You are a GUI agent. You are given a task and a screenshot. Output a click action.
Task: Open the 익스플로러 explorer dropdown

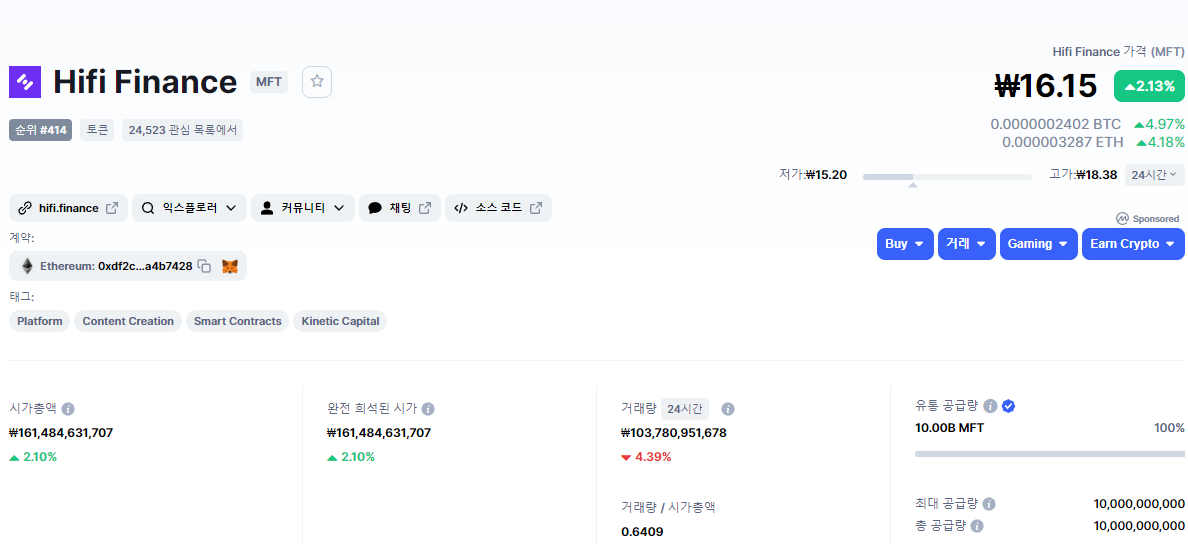[189, 208]
